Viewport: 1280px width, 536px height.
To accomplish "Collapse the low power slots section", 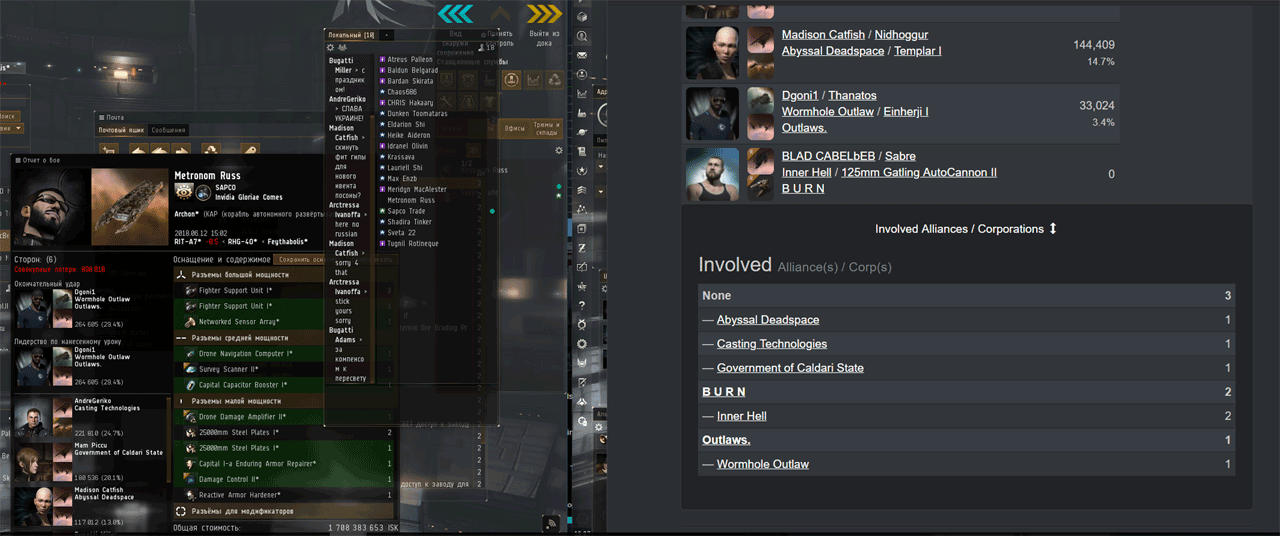I will tap(284, 401).
